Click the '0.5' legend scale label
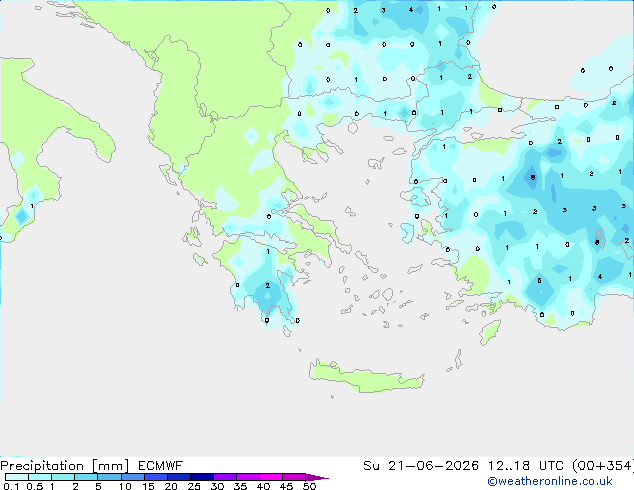This screenshot has width=634, height=490. (35, 486)
